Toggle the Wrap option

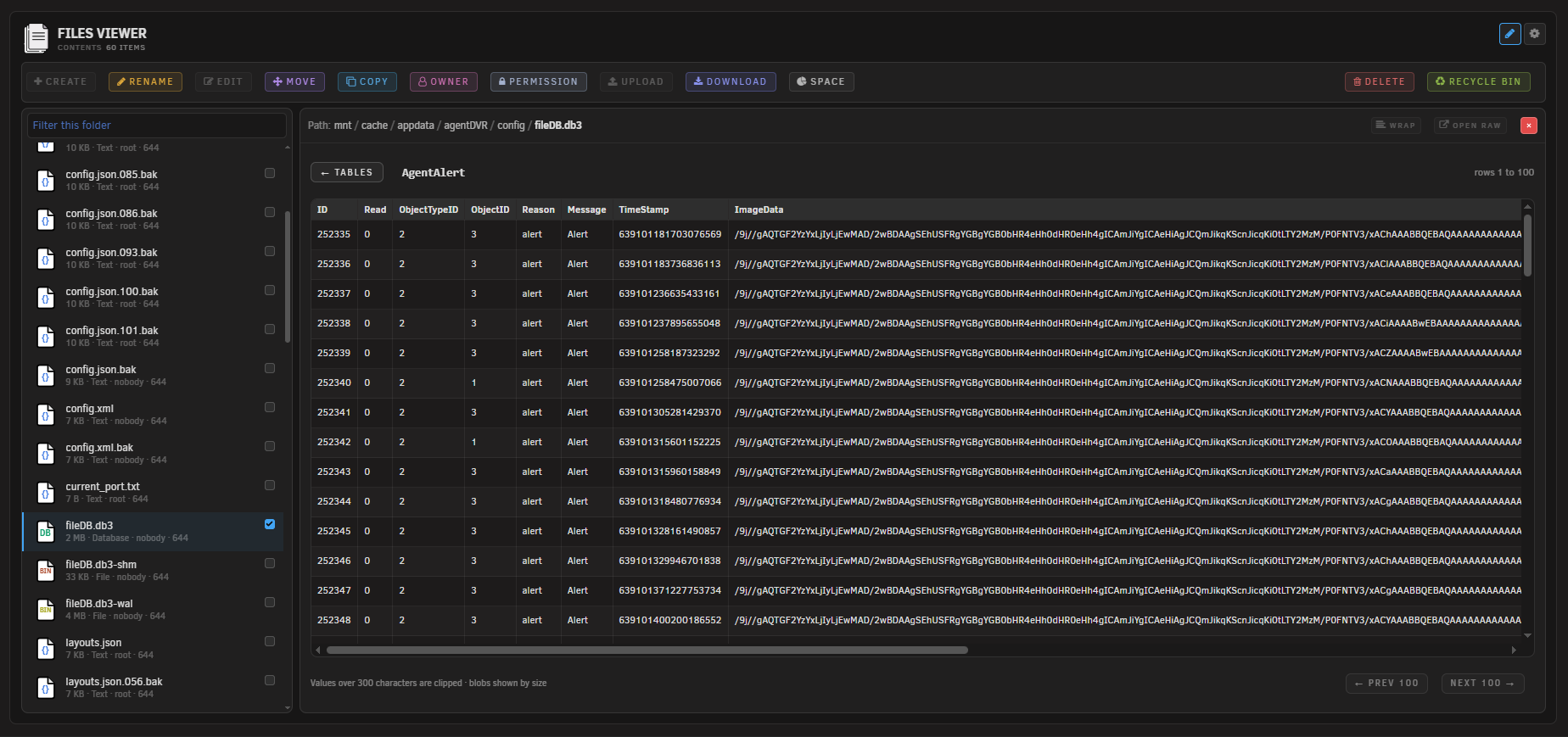(1396, 126)
